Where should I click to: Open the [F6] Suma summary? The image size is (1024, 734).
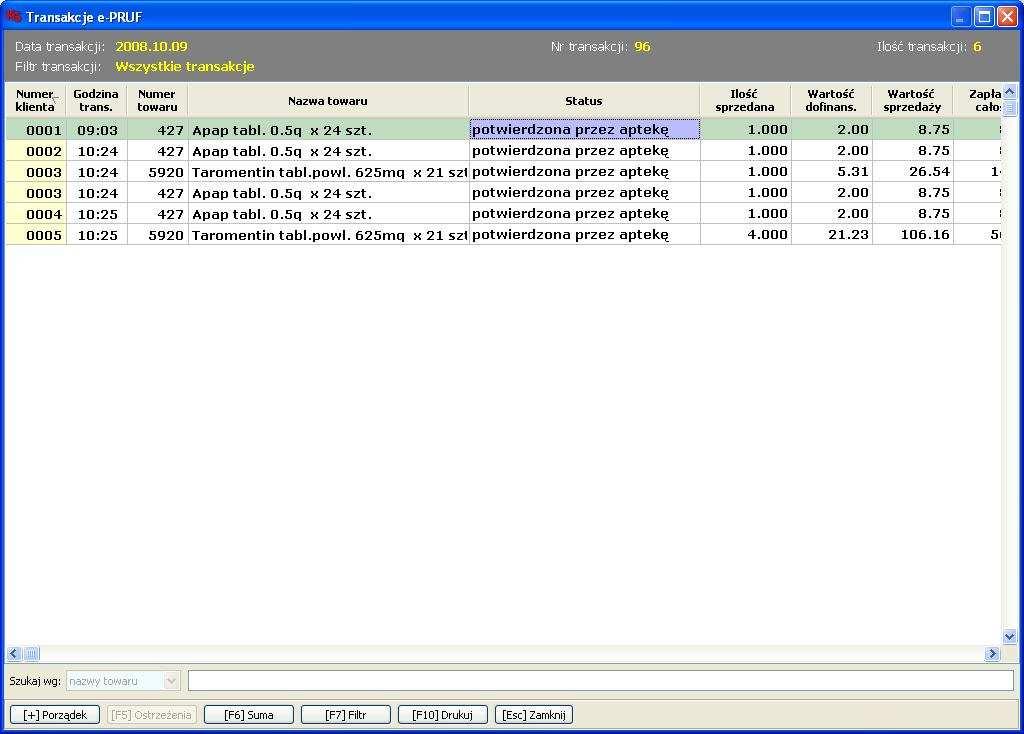[x=249, y=714]
